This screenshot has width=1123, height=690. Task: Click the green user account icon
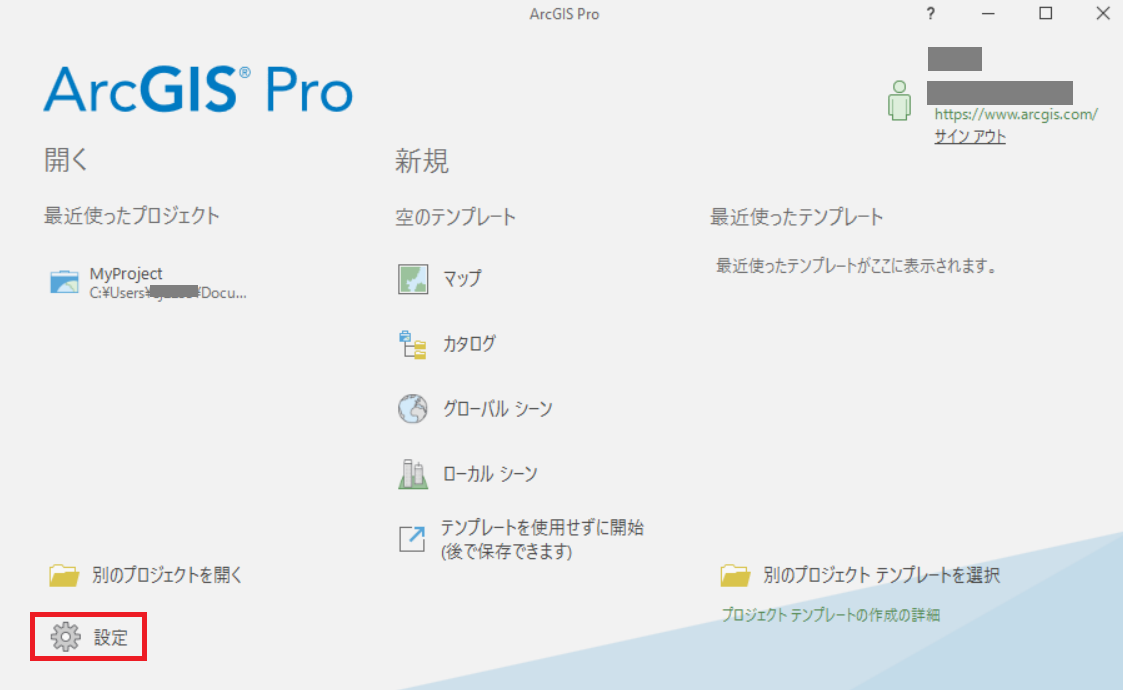[899, 100]
